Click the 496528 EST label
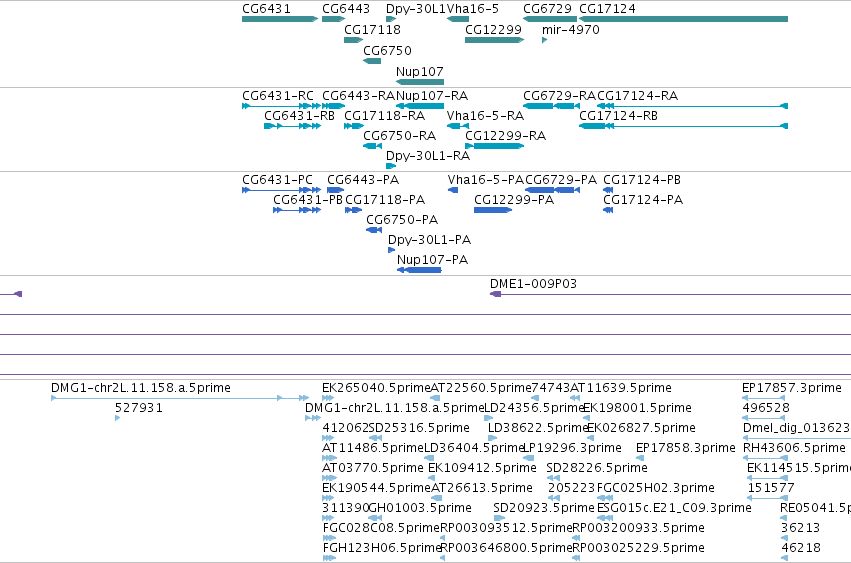851x563 pixels. (x=766, y=408)
